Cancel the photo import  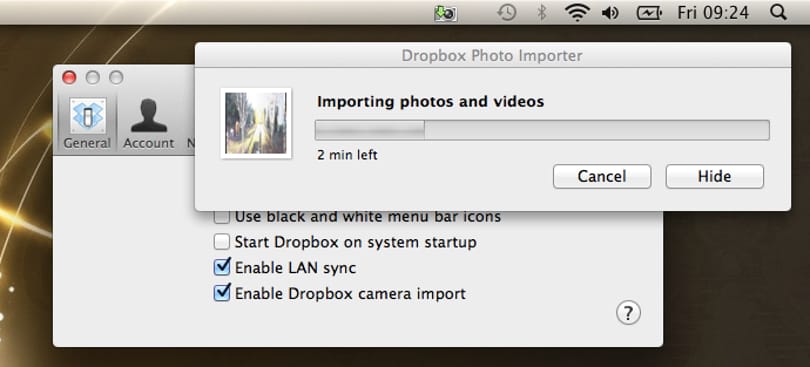pyautogui.click(x=602, y=176)
